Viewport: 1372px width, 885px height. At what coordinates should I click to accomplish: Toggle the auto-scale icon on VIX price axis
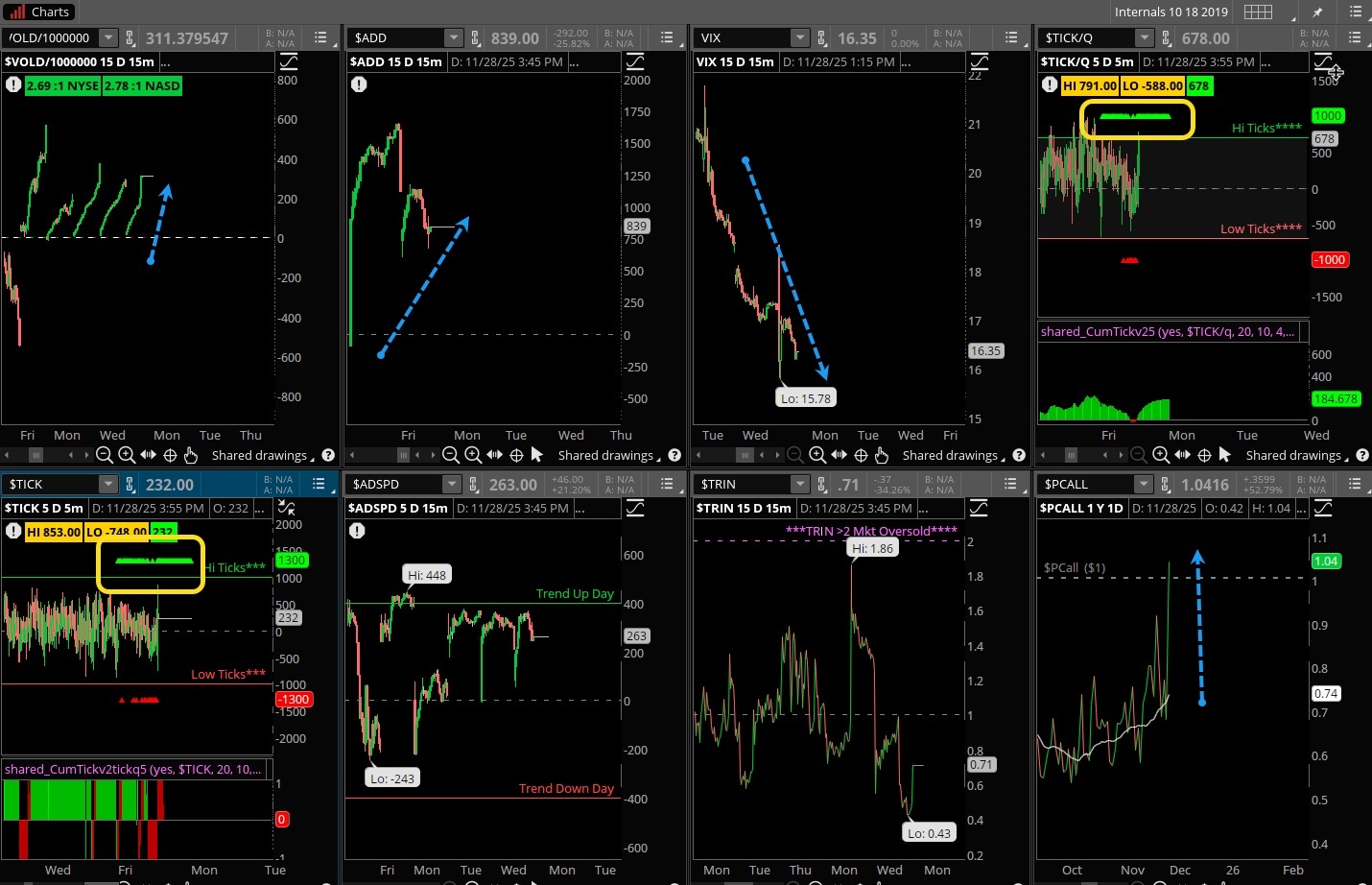point(979,61)
